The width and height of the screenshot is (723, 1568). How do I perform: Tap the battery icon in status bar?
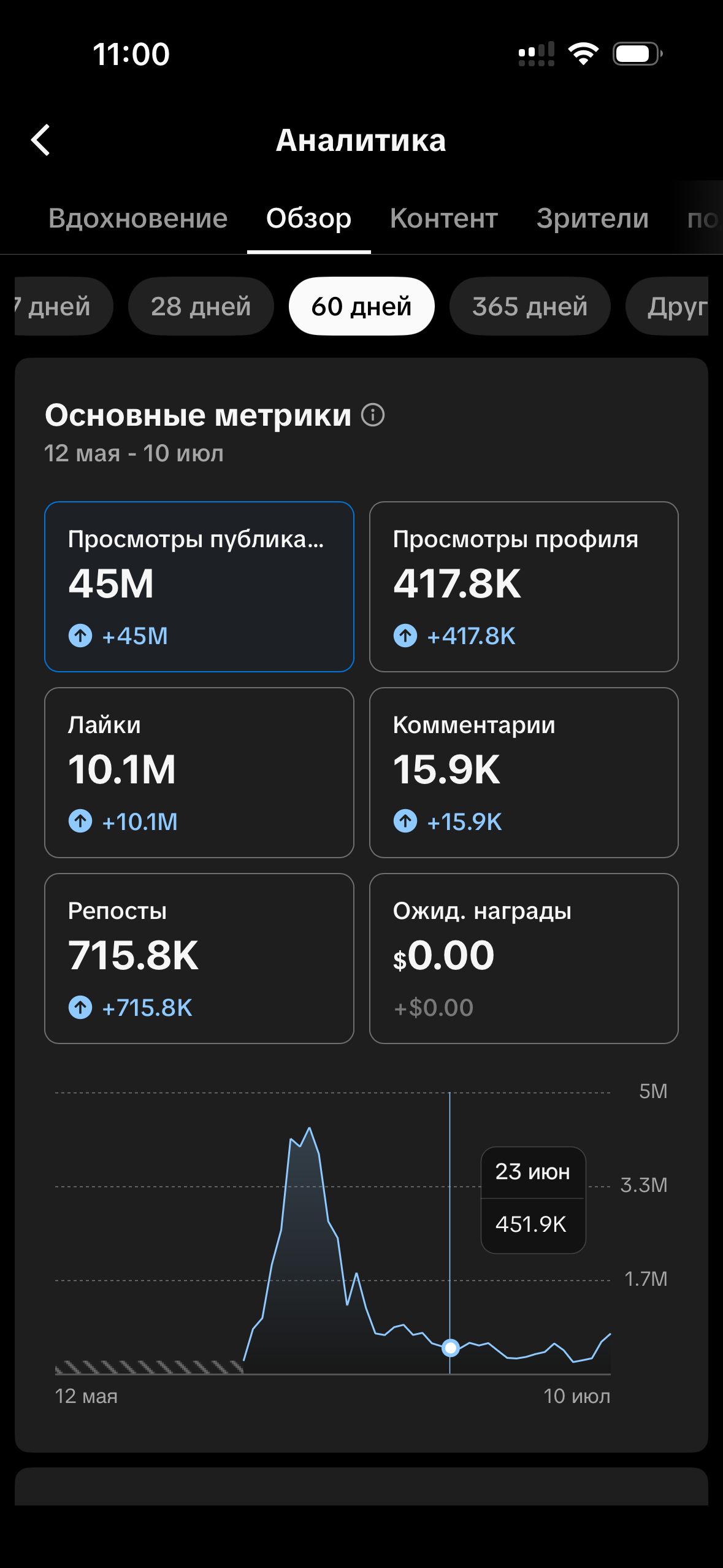pos(638,54)
